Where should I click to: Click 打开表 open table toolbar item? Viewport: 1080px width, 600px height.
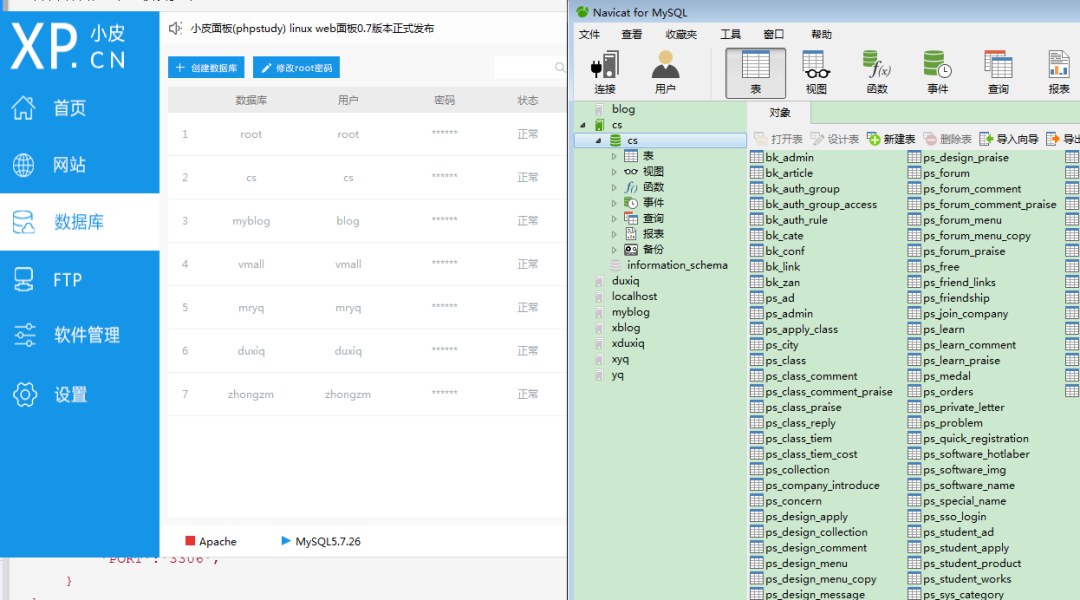coord(778,139)
